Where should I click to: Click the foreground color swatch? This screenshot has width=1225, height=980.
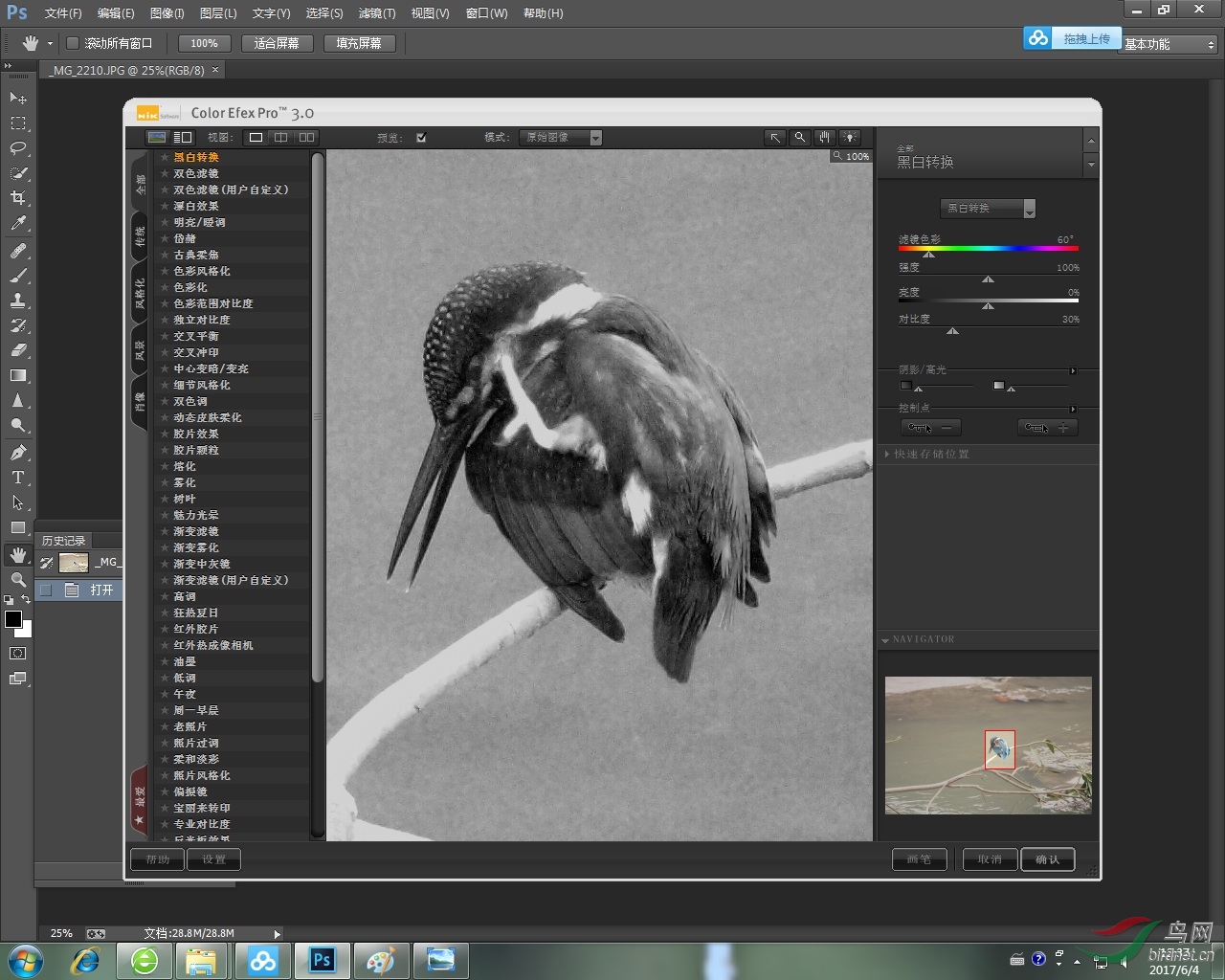tap(13, 619)
